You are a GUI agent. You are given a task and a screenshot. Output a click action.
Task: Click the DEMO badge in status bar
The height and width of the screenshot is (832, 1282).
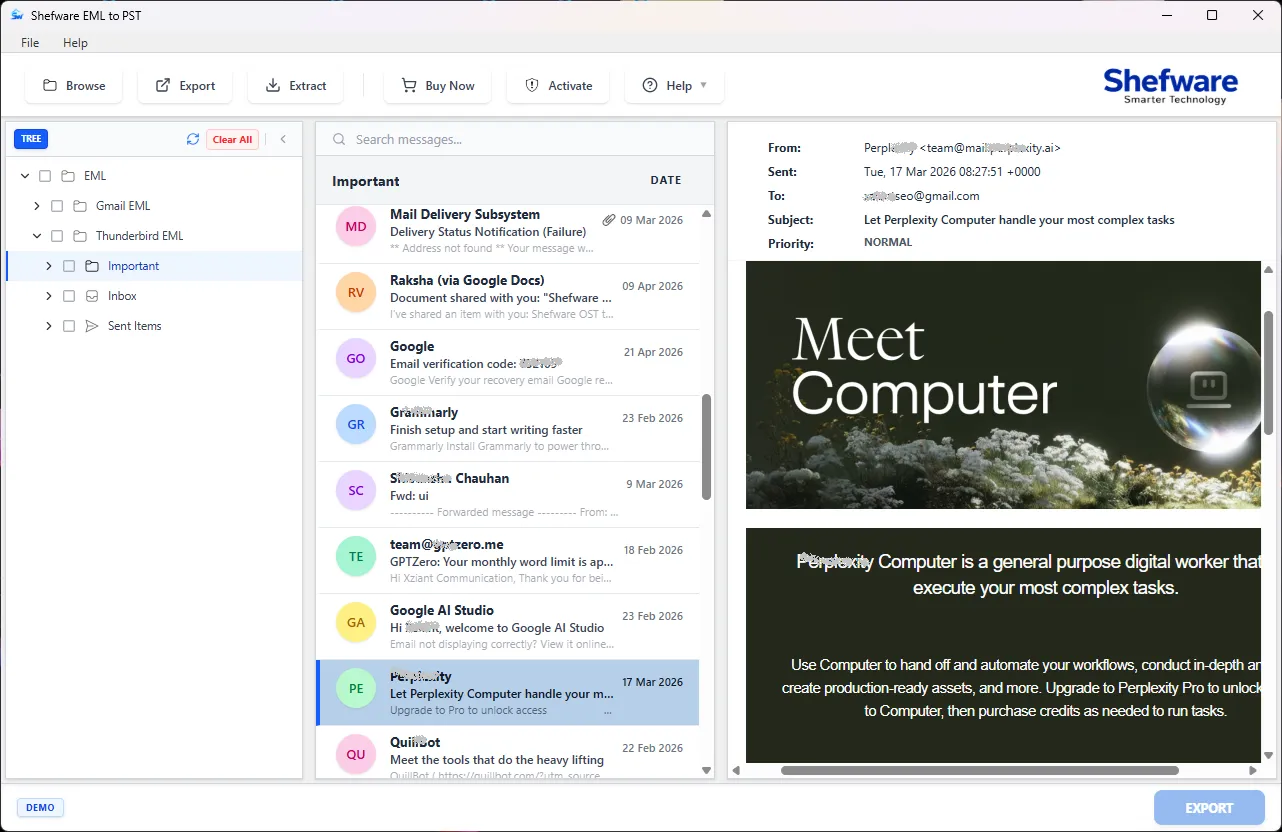click(40, 808)
